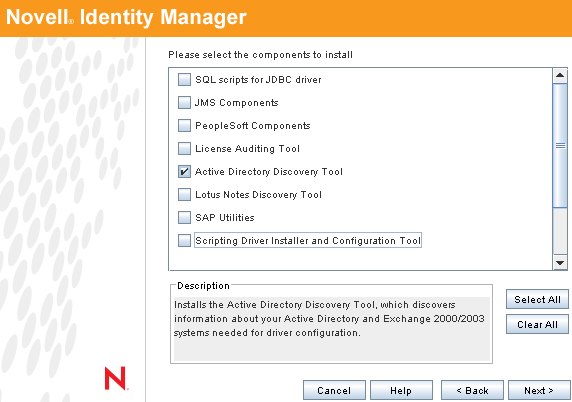Viewport: 572px width, 402px height.
Task: Click the 'SAP Utilities' label
Action: pyautogui.click(x=225, y=217)
